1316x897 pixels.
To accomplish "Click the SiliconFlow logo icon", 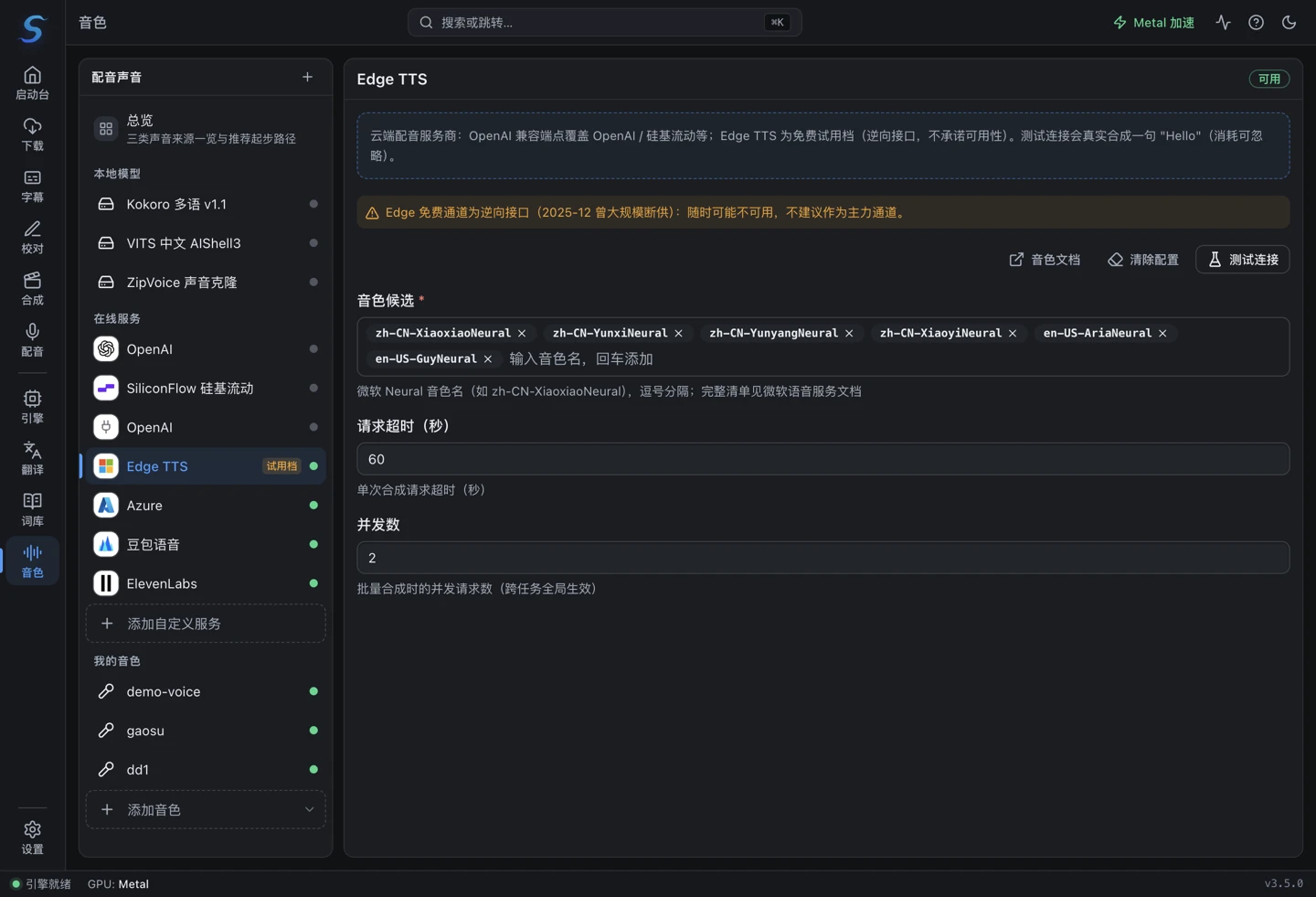I will click(x=106, y=388).
